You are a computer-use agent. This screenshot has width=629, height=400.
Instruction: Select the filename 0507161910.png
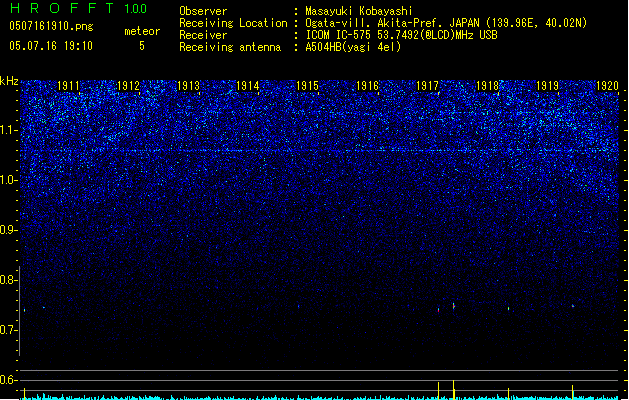(x=51, y=26)
